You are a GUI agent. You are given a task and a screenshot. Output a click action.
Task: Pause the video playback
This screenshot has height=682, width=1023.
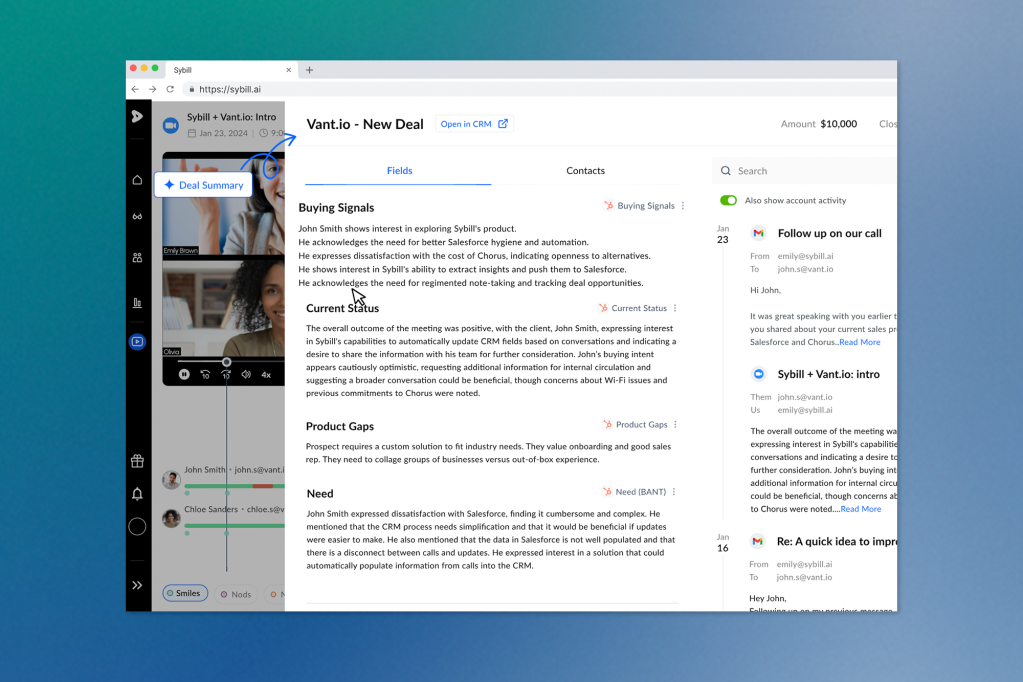click(x=184, y=374)
